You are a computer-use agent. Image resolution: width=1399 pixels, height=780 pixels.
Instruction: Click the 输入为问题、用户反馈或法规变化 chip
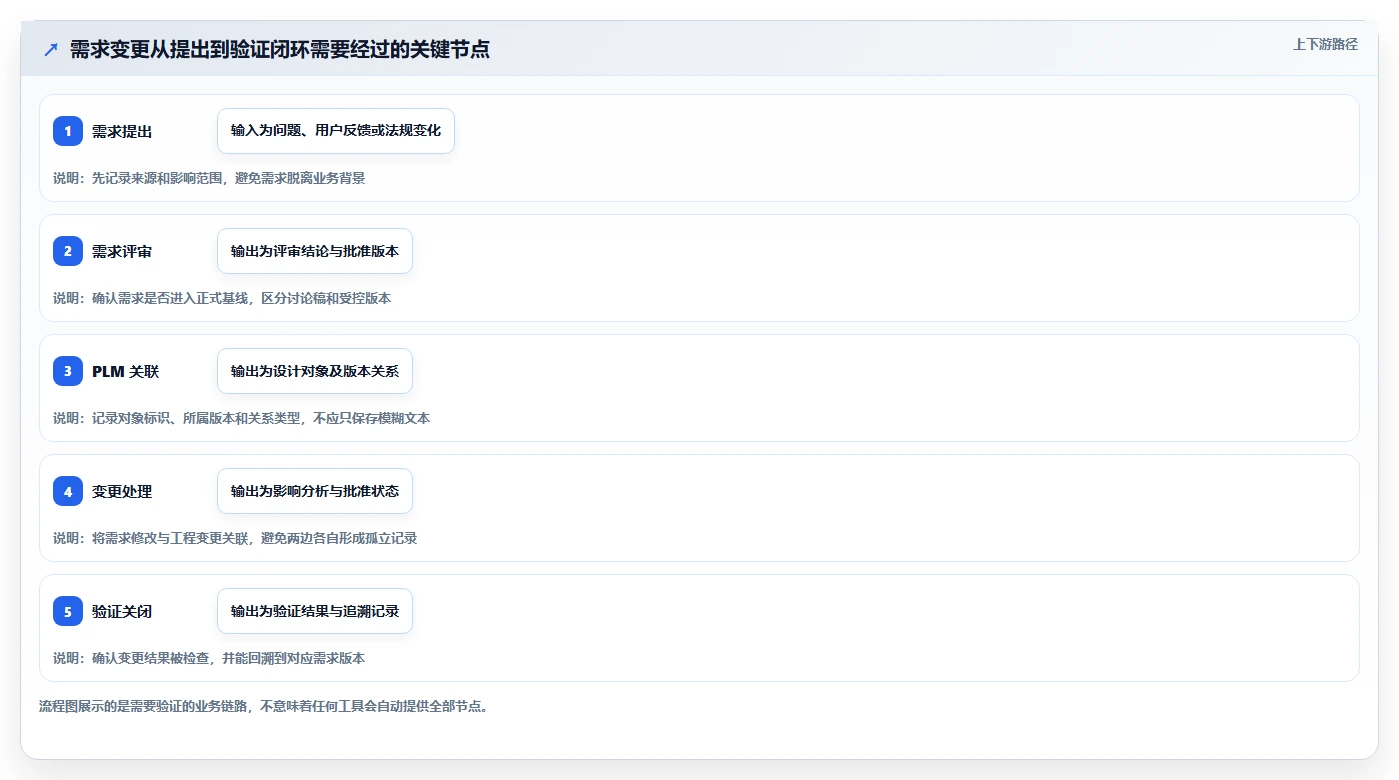[336, 131]
